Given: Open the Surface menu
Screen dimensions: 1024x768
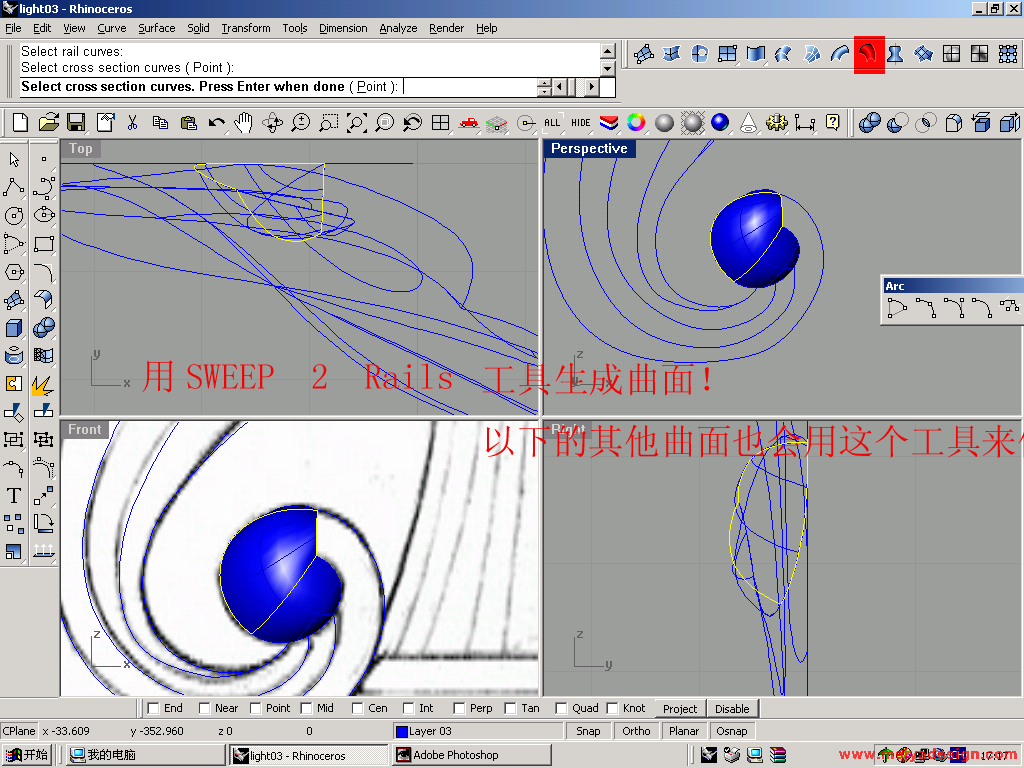Looking at the screenshot, I should click(x=157, y=28).
